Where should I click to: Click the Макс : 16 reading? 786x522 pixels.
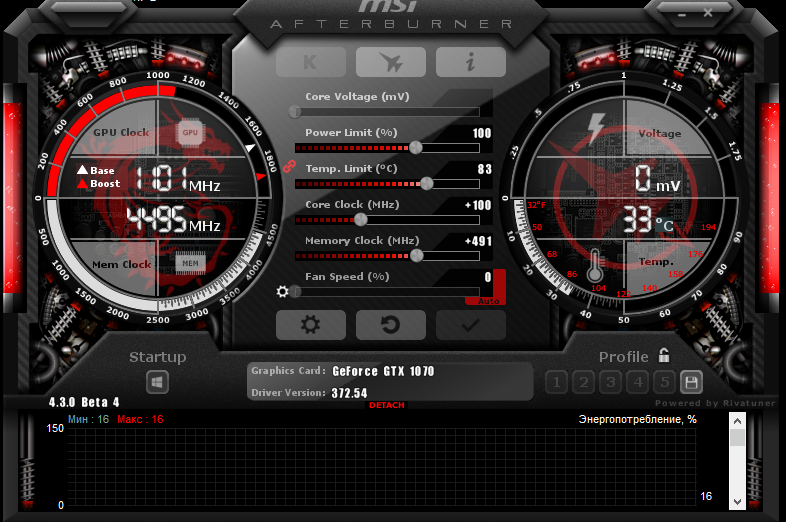coord(140,419)
